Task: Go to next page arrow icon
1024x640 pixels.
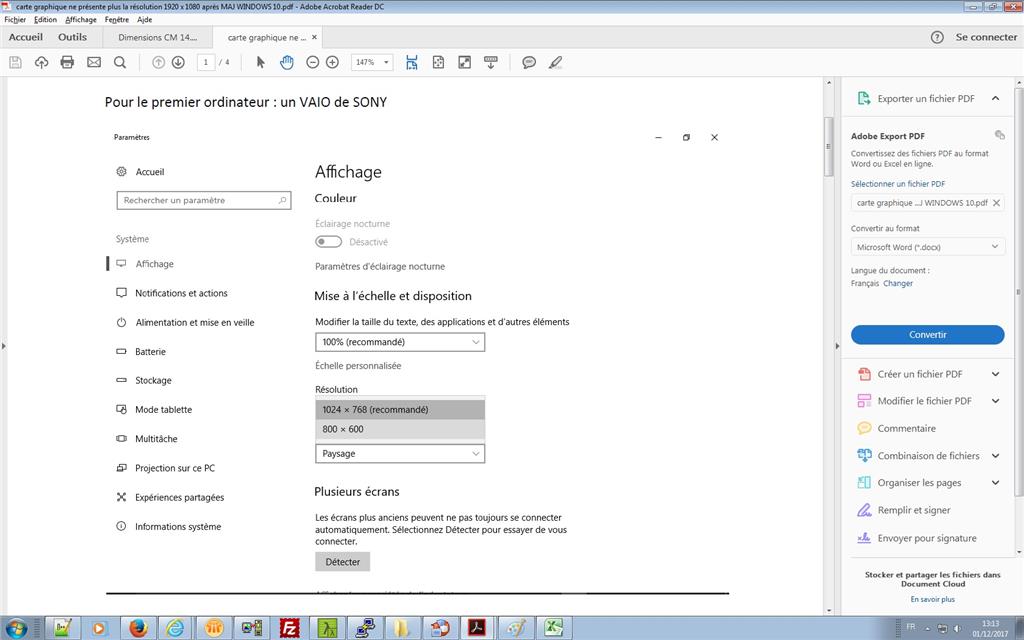Action: (178, 63)
